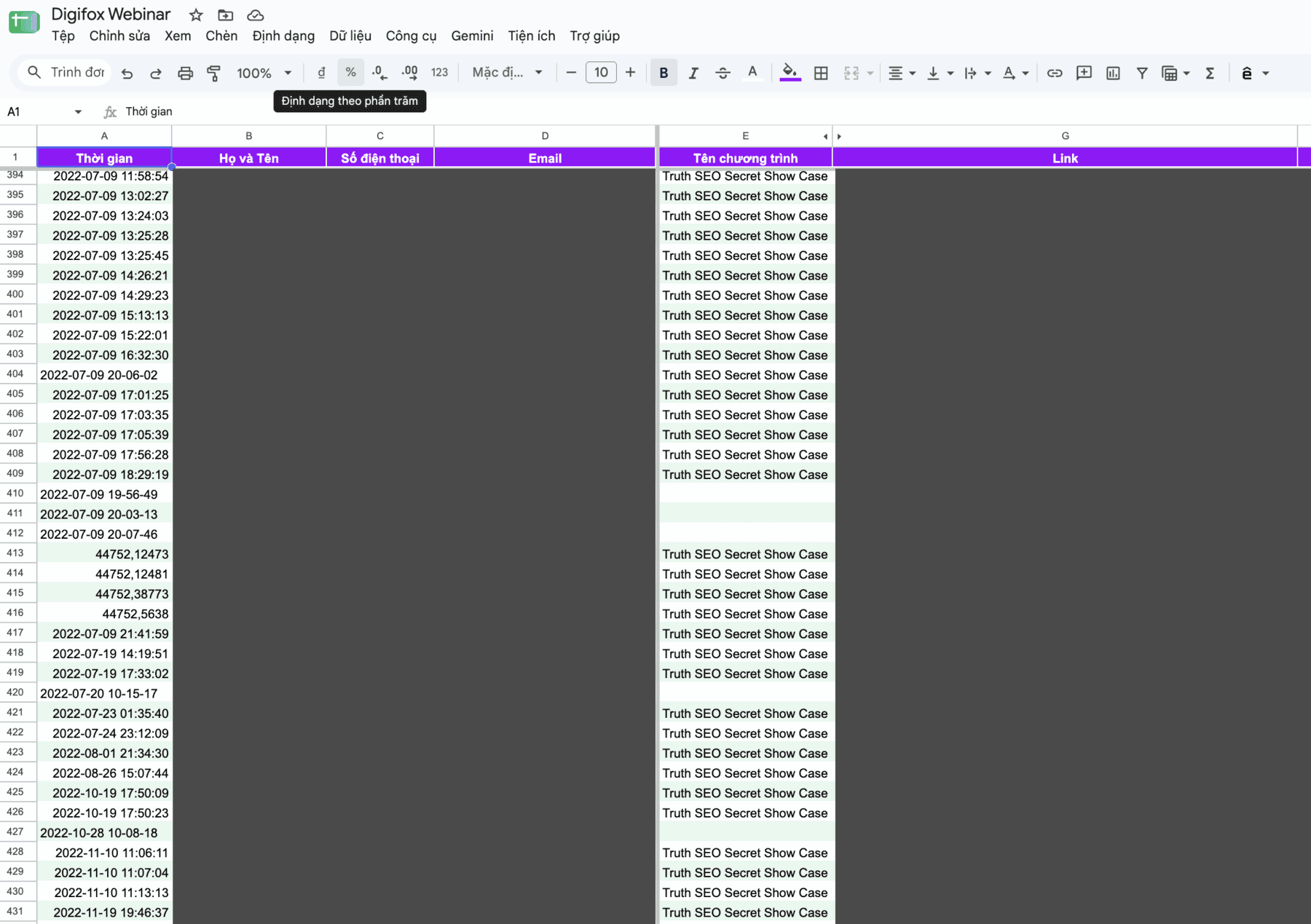Viewport: 1311px width, 924px height.
Task: Insert a chart using chart icon
Action: 1113,73
